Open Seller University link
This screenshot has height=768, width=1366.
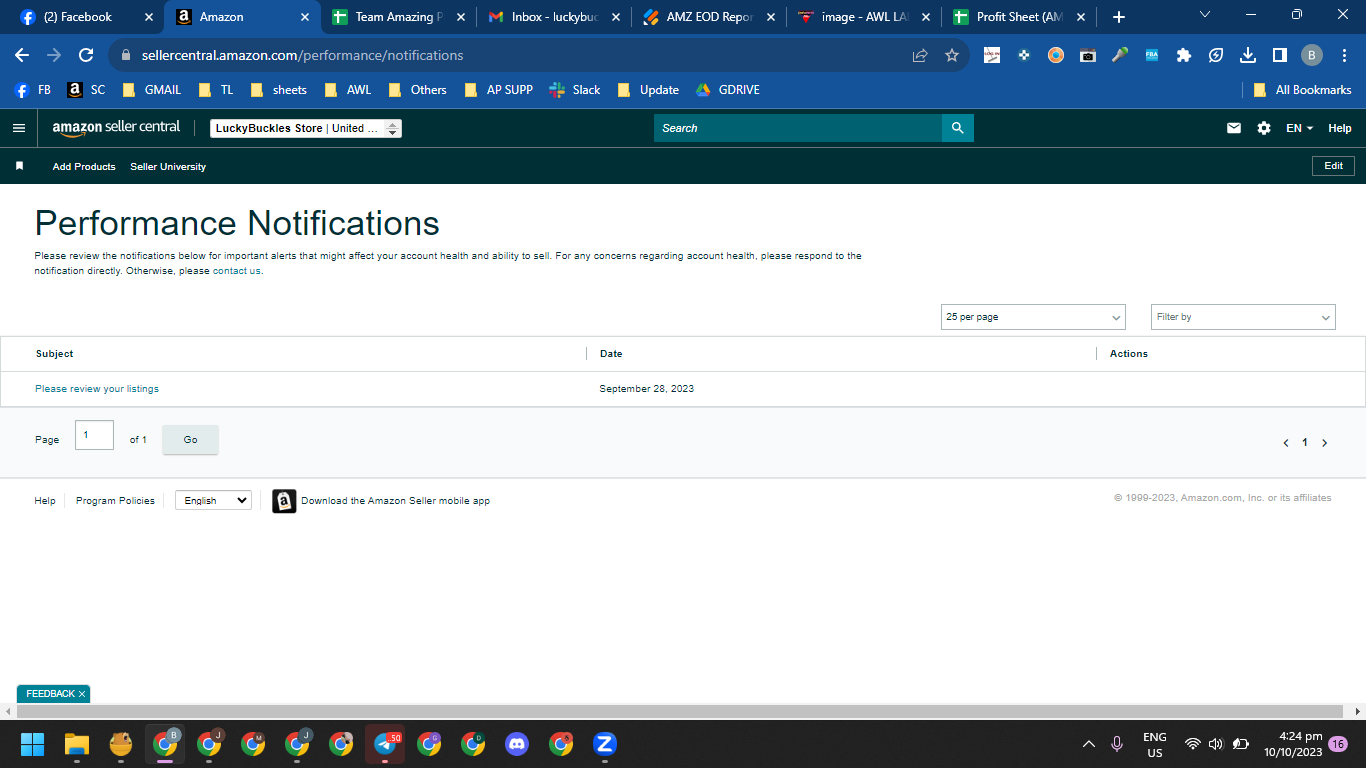(x=168, y=166)
